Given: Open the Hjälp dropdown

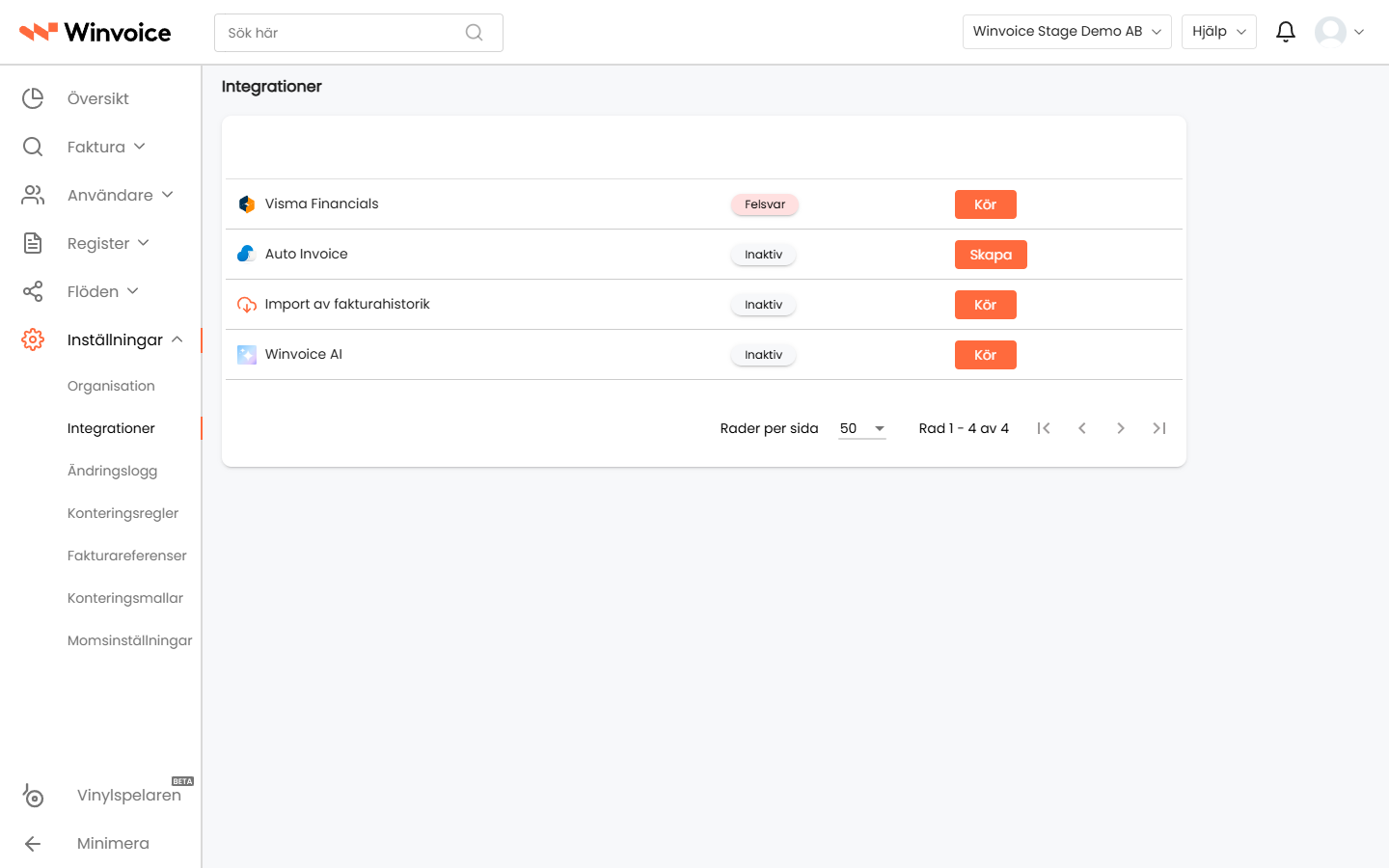Looking at the screenshot, I should pyautogui.click(x=1219, y=32).
